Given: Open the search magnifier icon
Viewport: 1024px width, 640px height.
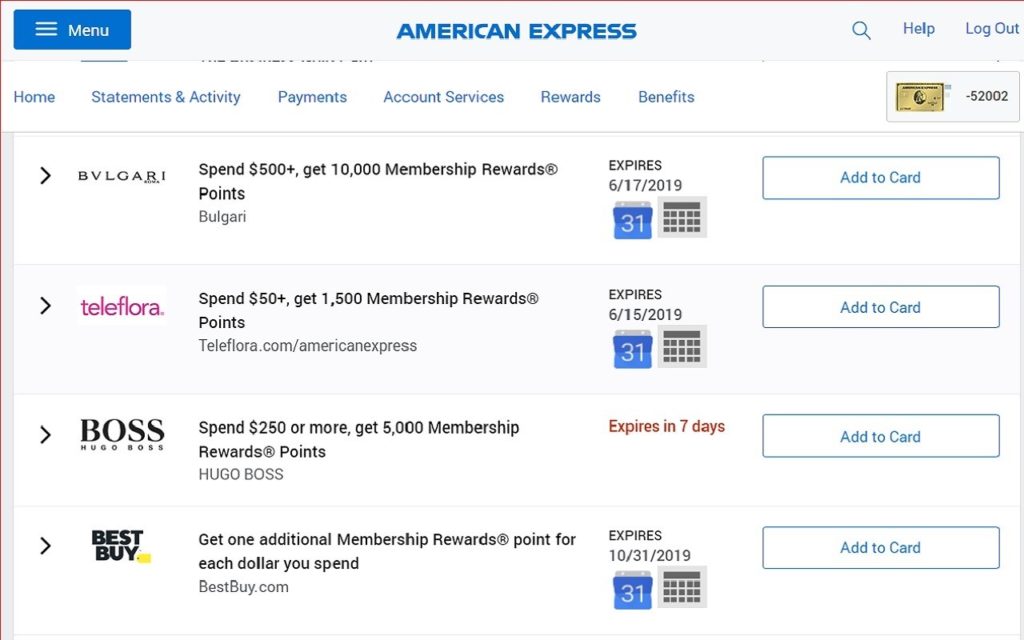Looking at the screenshot, I should click(860, 29).
